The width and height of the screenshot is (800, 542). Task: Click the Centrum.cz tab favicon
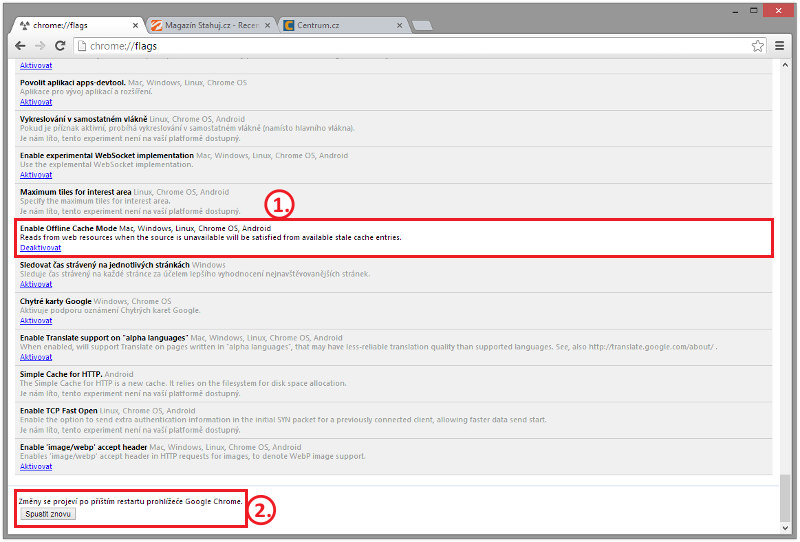click(x=289, y=25)
